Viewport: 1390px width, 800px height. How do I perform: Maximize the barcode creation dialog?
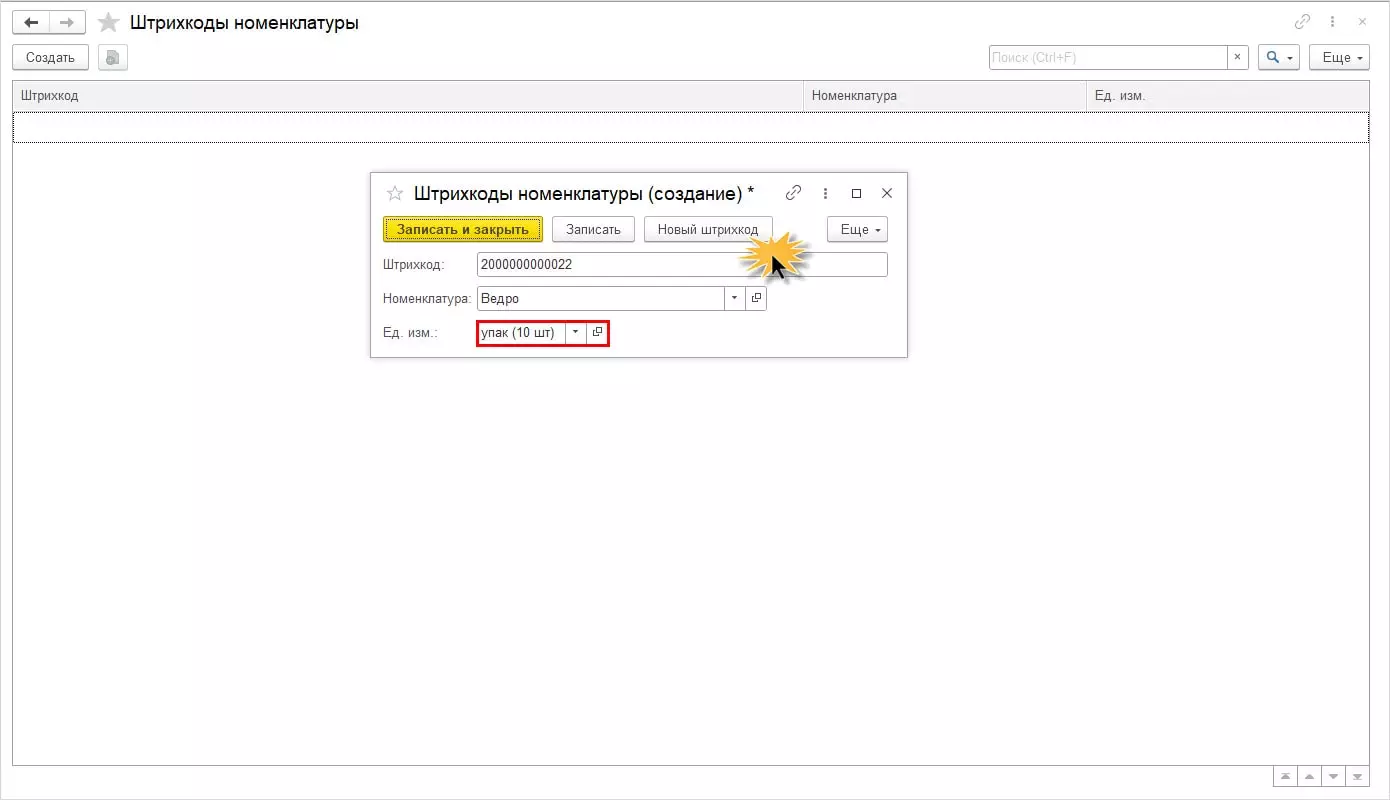coord(856,193)
